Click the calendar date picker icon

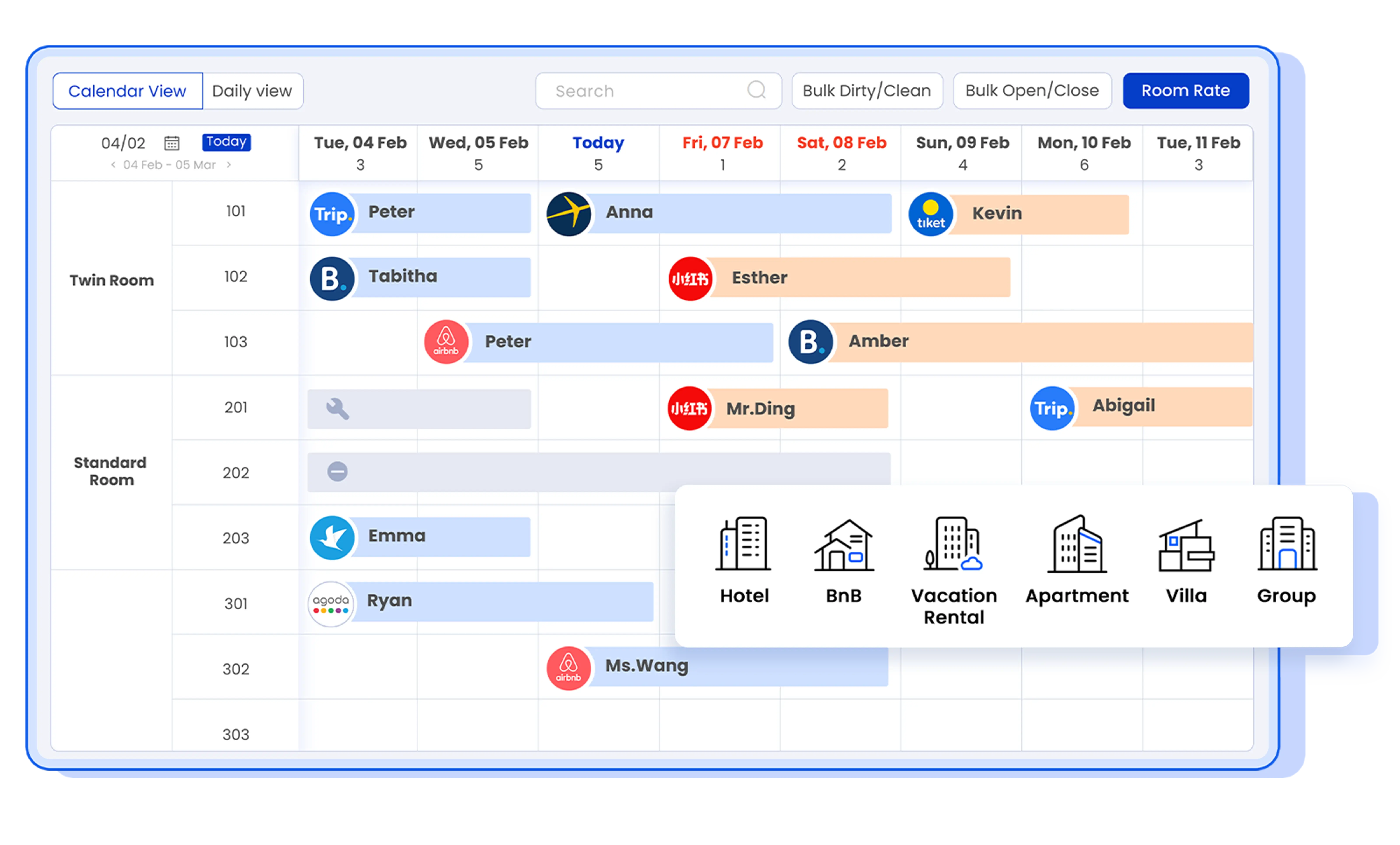tap(171, 143)
